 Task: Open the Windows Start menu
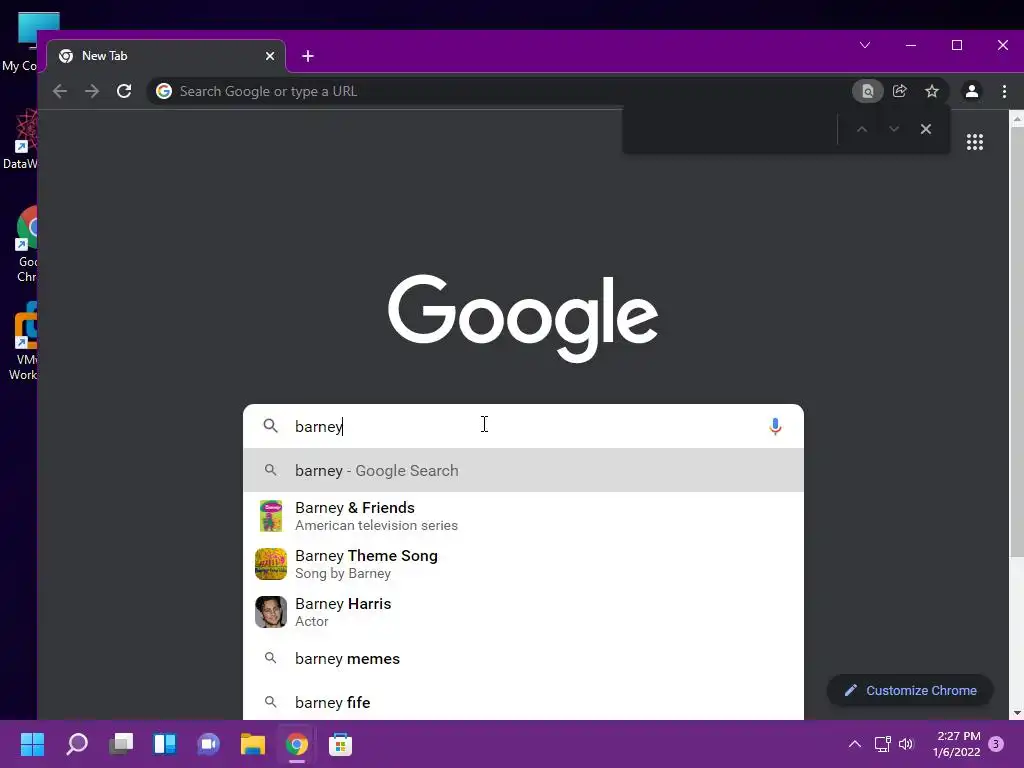32,744
